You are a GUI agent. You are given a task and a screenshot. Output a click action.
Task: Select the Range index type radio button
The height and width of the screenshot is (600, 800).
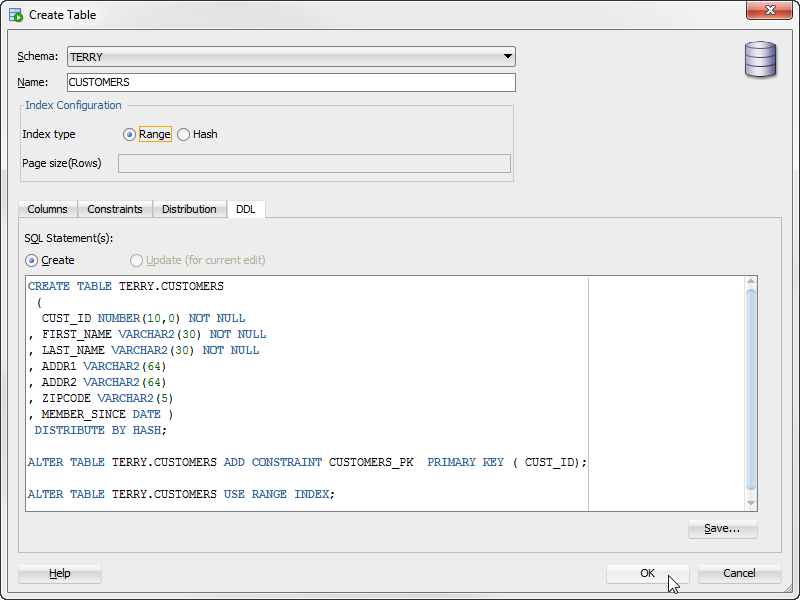pyautogui.click(x=129, y=135)
